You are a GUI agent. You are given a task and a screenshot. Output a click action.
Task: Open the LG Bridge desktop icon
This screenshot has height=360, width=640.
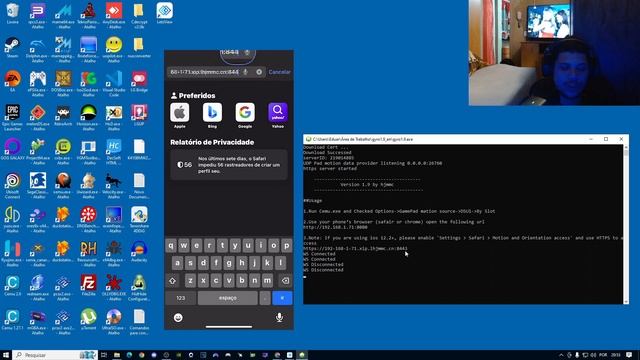[x=139, y=81]
